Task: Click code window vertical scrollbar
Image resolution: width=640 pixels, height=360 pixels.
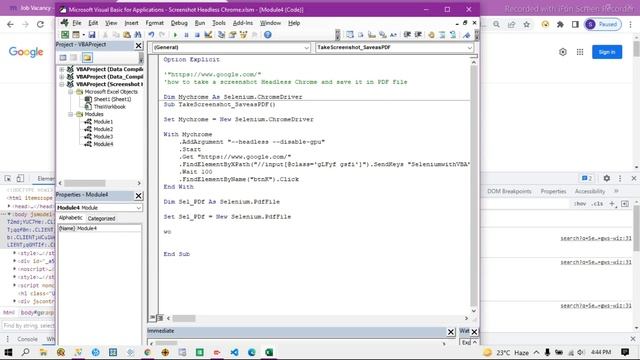Action: pyautogui.click(x=473, y=186)
